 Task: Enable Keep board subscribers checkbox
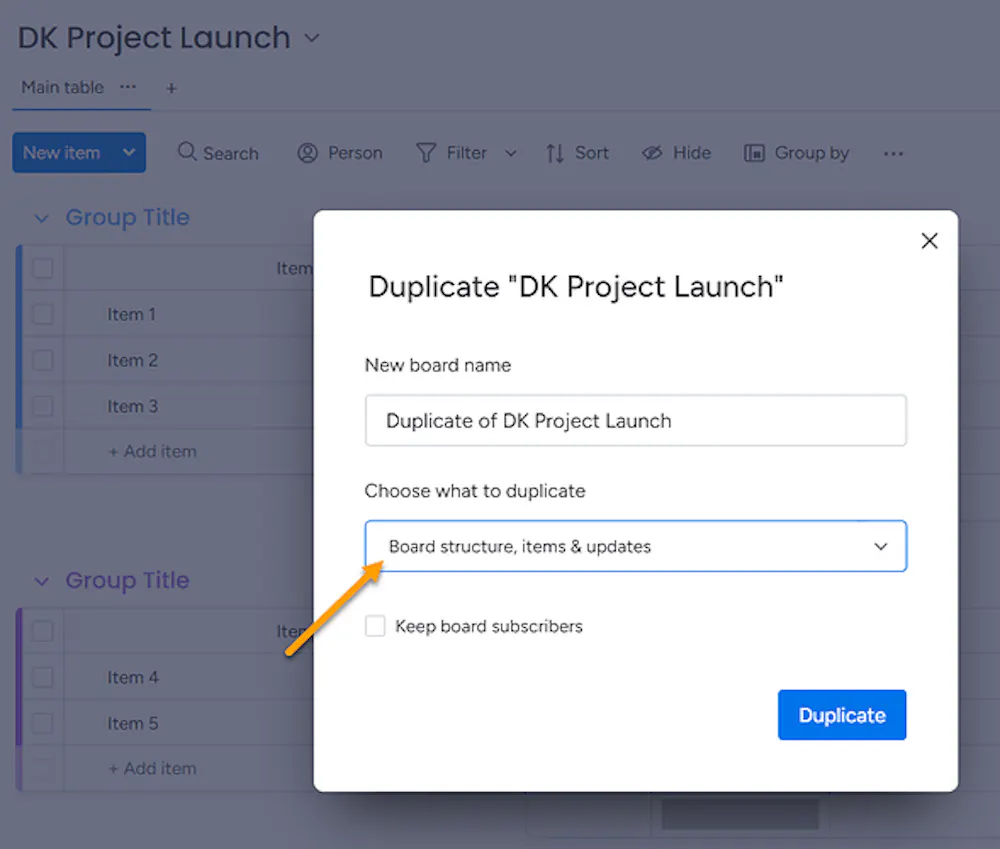point(375,626)
